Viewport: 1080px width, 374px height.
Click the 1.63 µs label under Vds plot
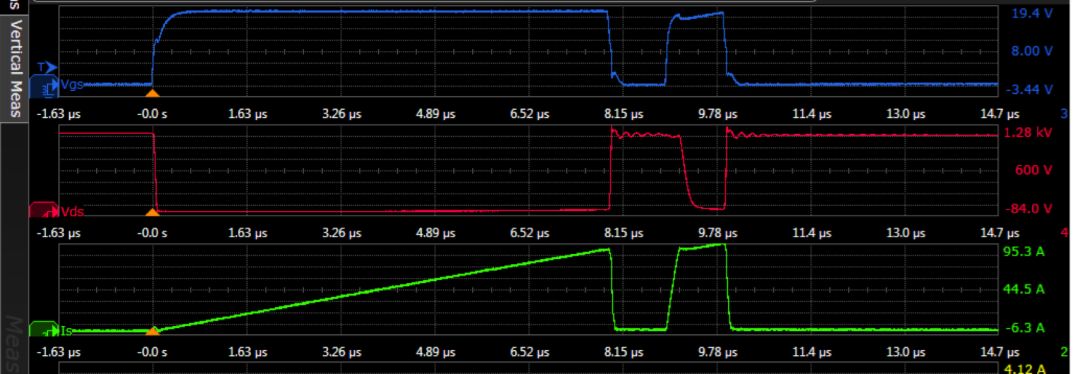pos(247,233)
